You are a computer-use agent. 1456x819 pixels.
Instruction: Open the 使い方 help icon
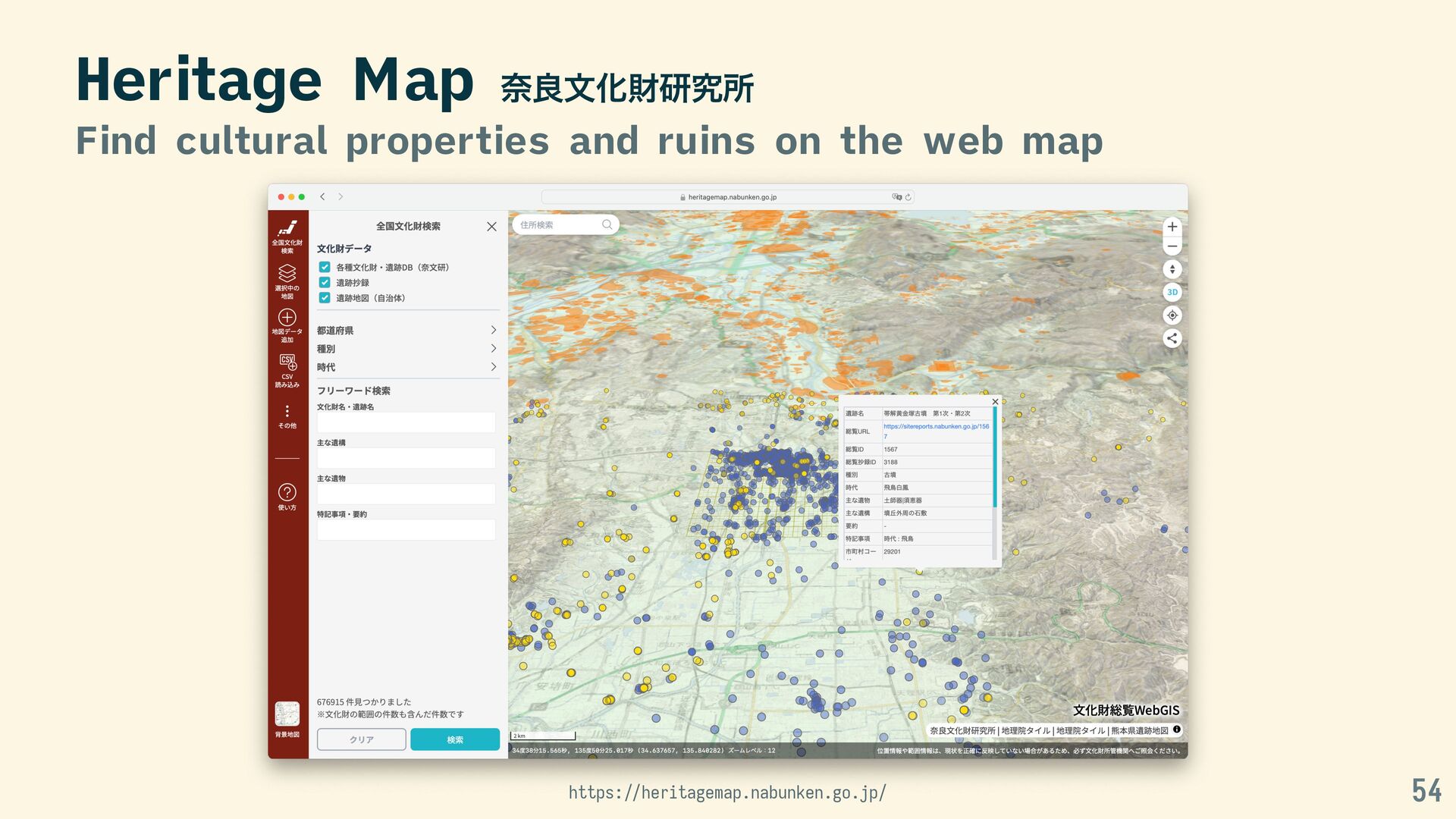point(287,493)
